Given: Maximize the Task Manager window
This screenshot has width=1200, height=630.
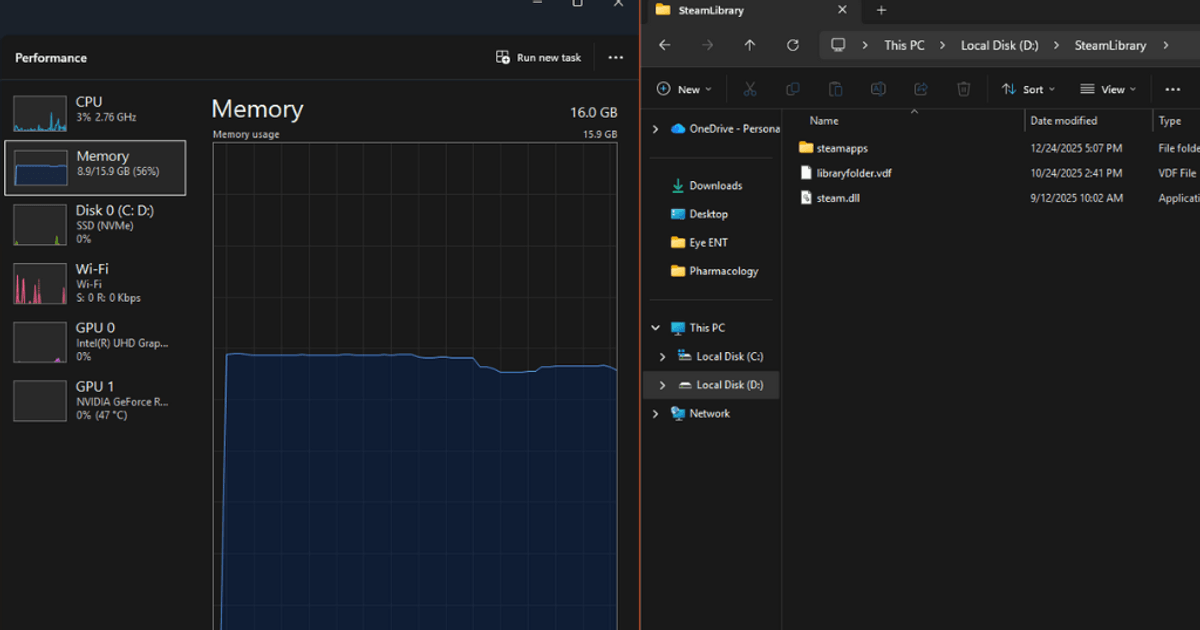Looking at the screenshot, I should (x=577, y=4).
